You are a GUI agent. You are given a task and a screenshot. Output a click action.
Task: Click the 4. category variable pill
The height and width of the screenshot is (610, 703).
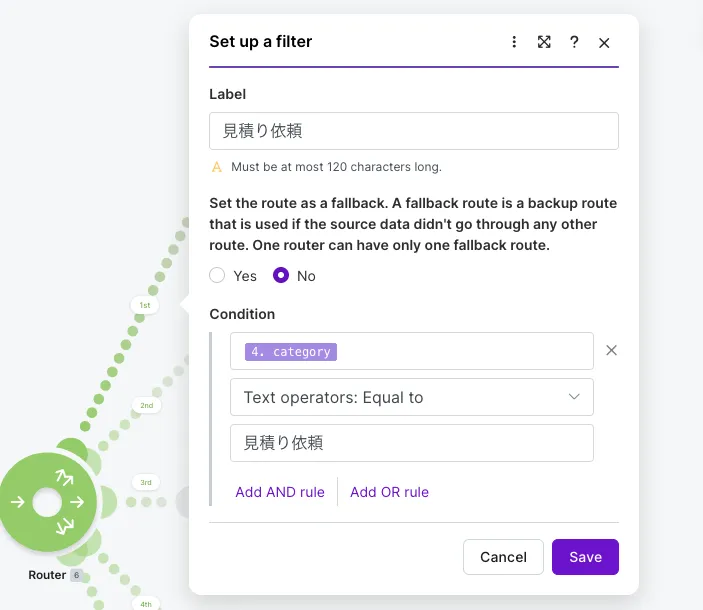[291, 352]
